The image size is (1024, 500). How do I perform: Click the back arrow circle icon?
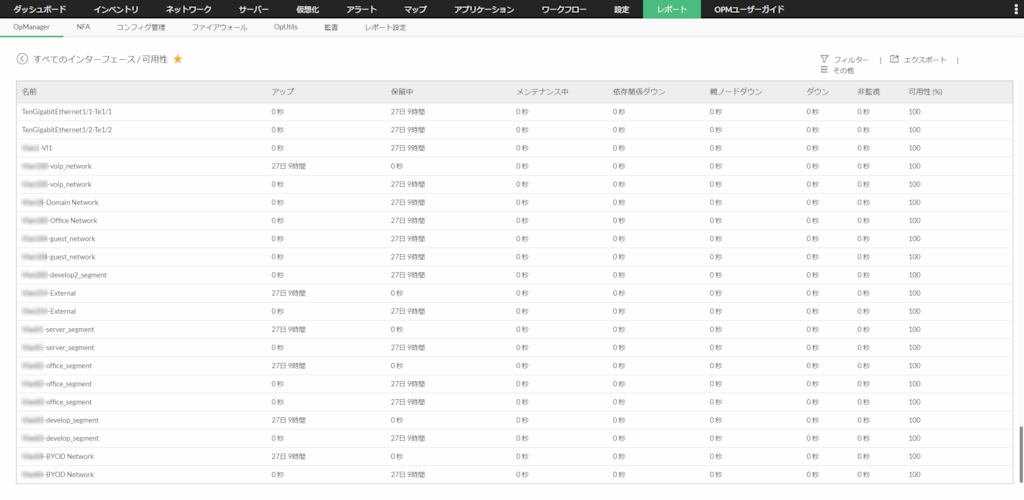pos(22,59)
